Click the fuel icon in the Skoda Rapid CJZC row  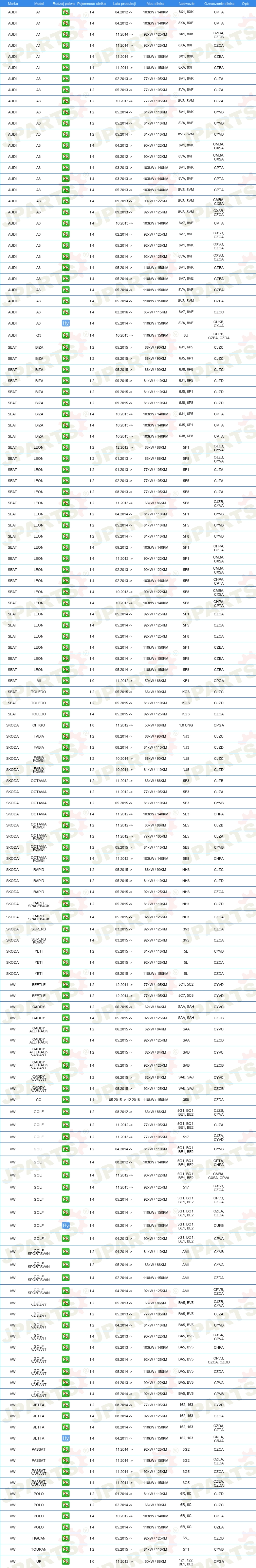(66, 869)
